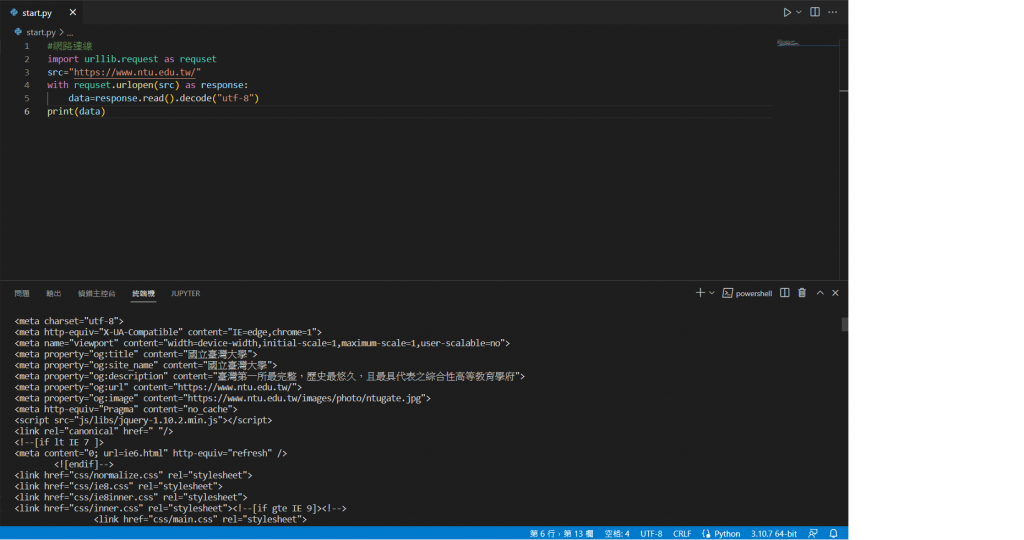This screenshot has width=1024, height=540.
Task: Split the terminal pane
Action: pos(785,293)
